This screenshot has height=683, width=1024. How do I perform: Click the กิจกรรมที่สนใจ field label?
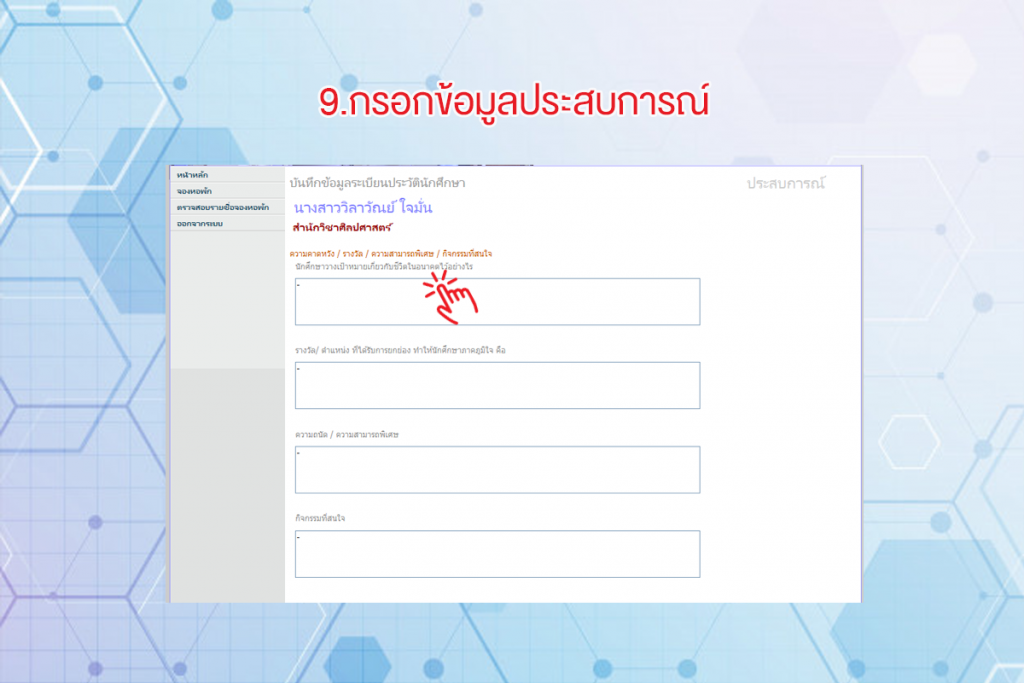(x=320, y=518)
